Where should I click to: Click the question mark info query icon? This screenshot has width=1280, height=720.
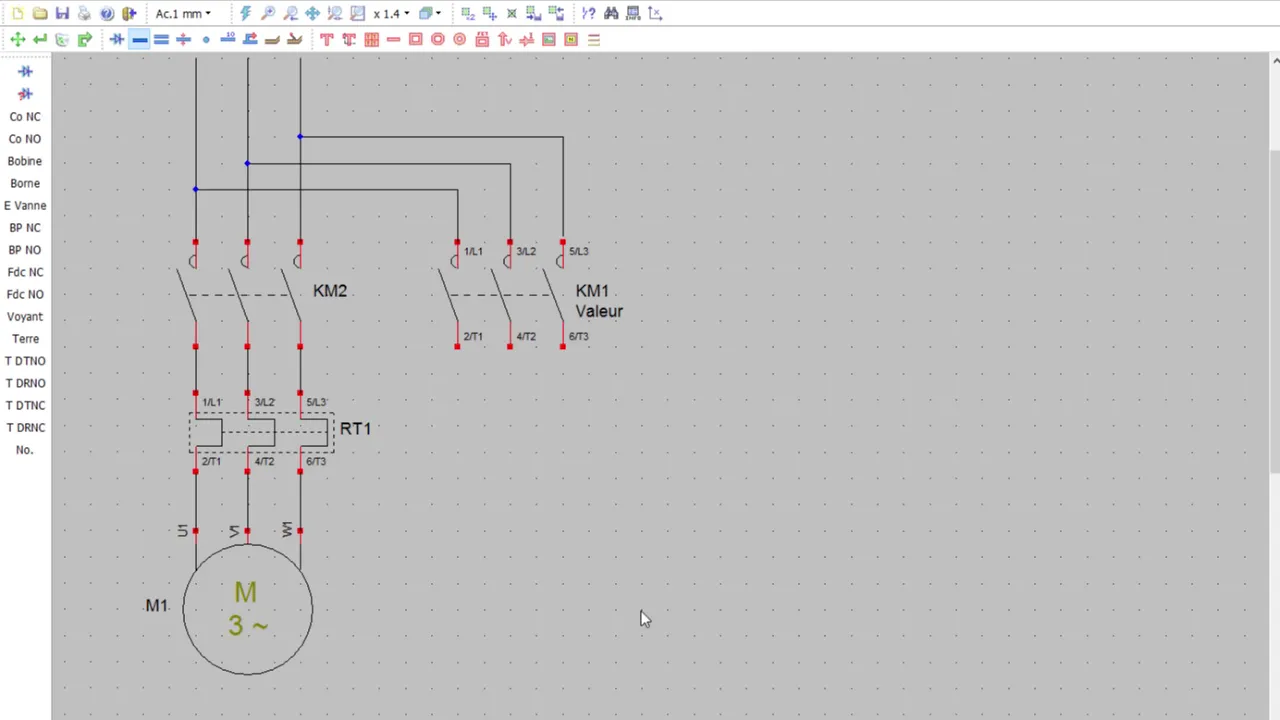tap(589, 13)
